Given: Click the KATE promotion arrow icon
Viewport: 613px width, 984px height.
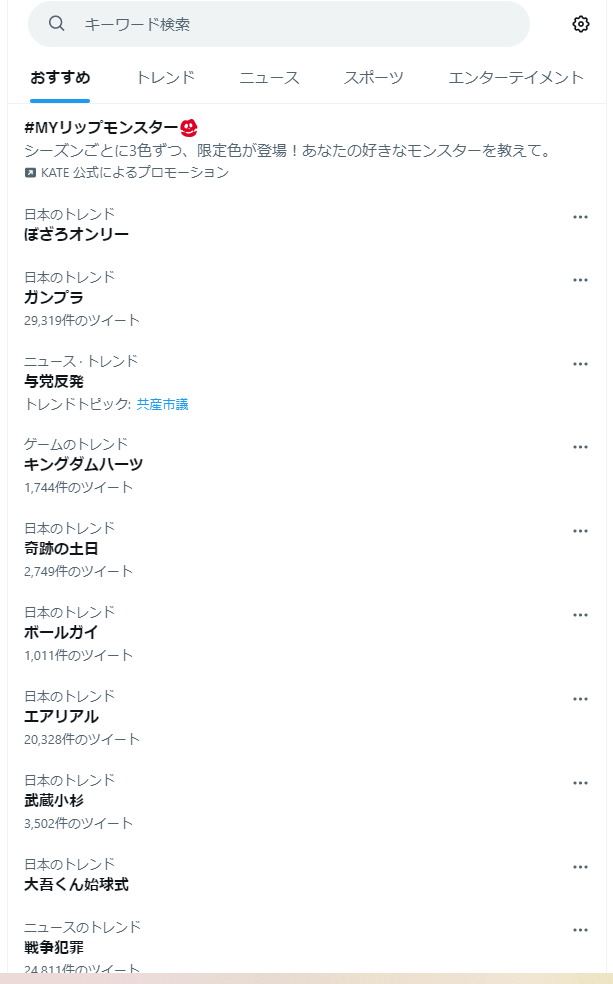Looking at the screenshot, I should tap(30, 173).
